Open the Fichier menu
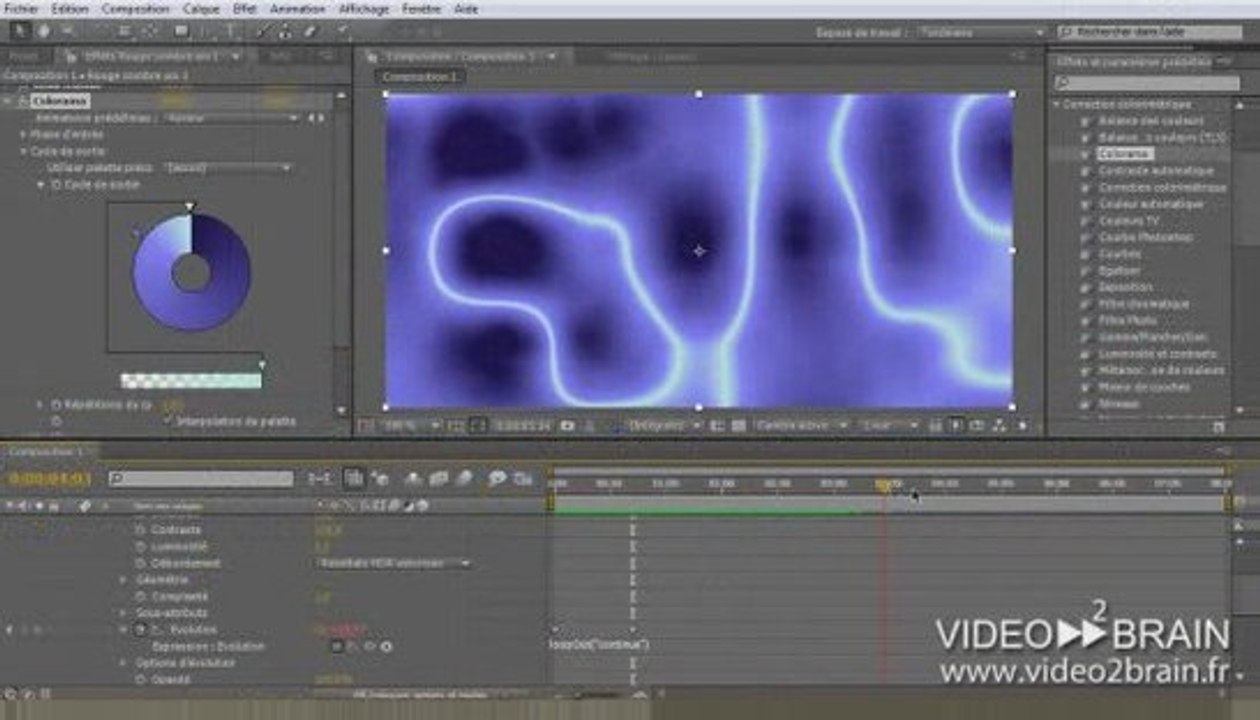Image resolution: width=1260 pixels, height=720 pixels. [x=20, y=8]
